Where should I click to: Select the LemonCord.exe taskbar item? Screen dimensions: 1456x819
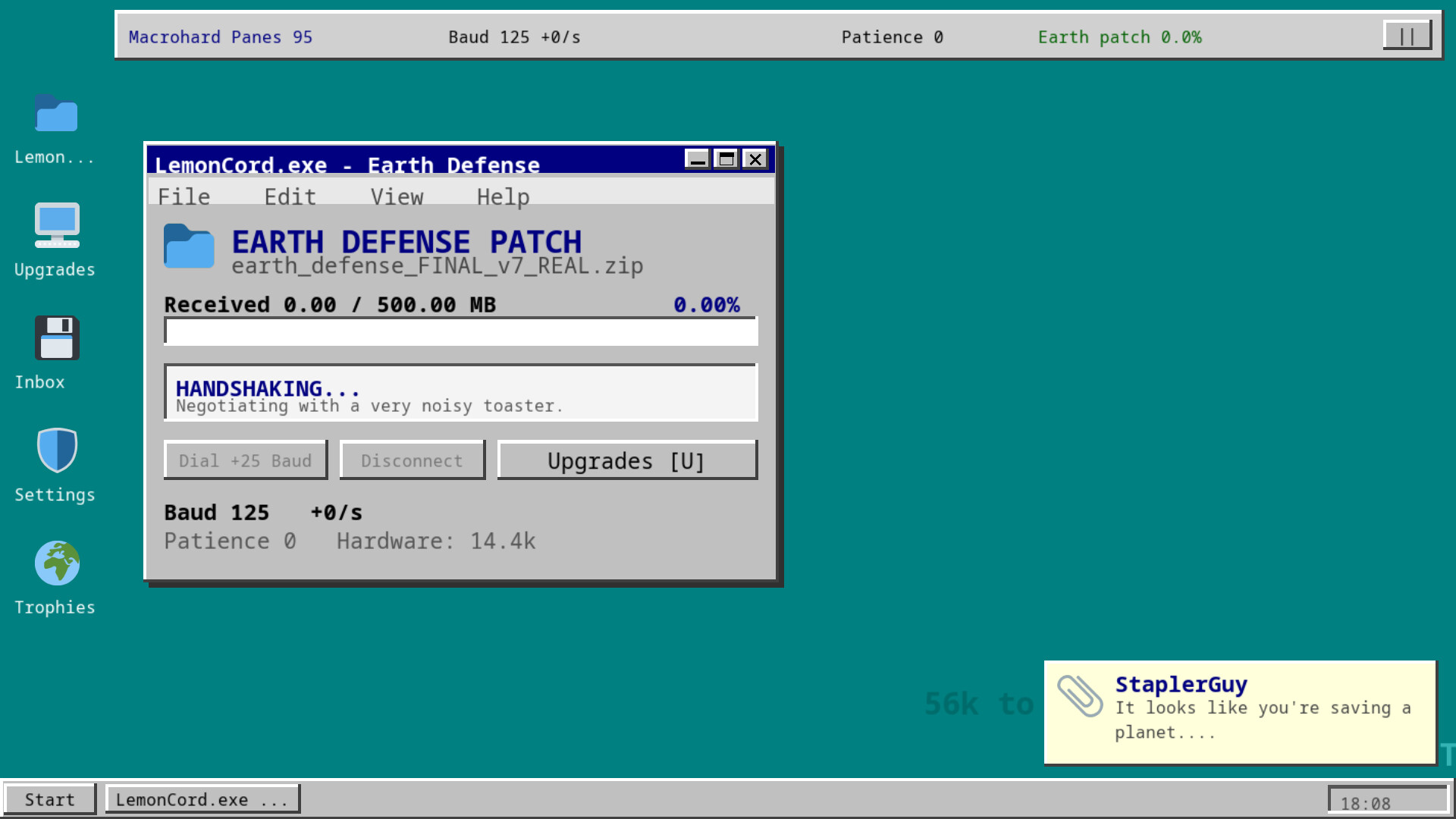pyautogui.click(x=202, y=799)
